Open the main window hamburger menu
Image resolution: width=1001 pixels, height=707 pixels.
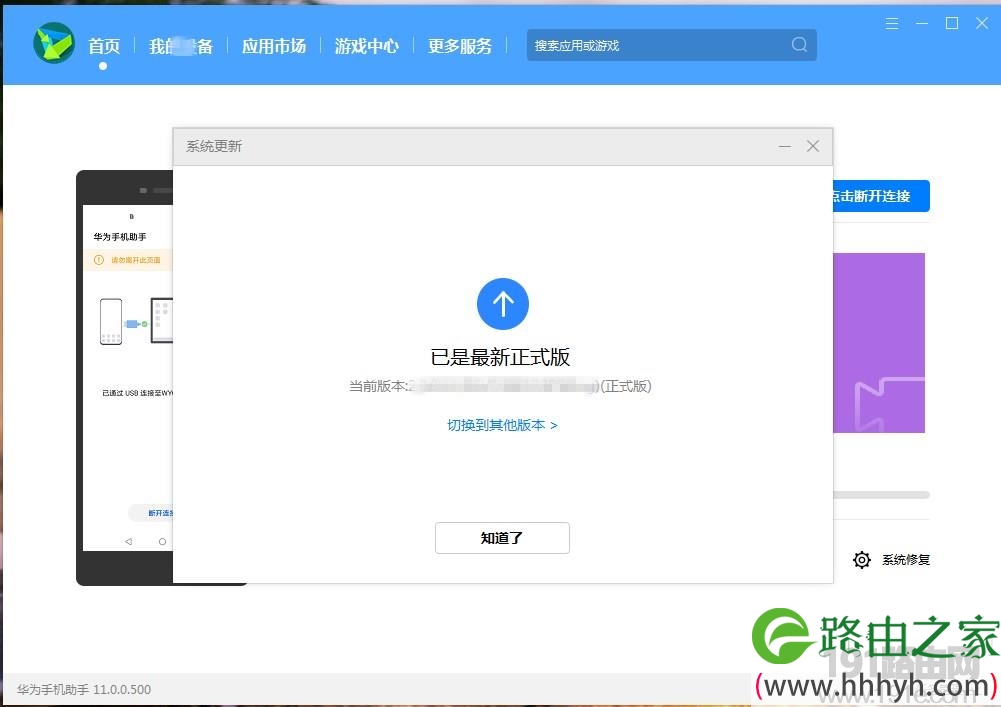892,24
